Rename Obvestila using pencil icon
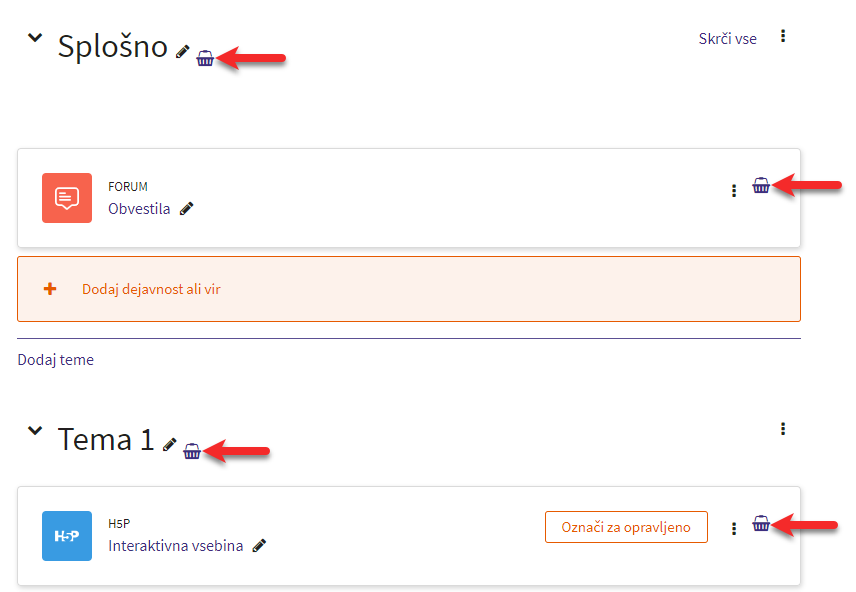This screenshot has height=592, width=856. click(187, 209)
